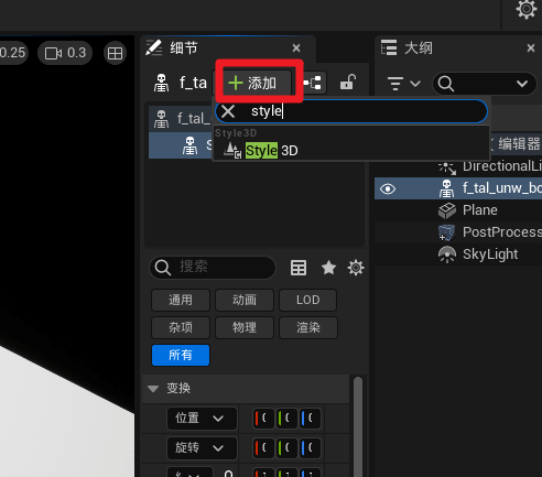Click the details panel vertical scrollbar
The width and height of the screenshot is (542, 477).
[x=358, y=427]
